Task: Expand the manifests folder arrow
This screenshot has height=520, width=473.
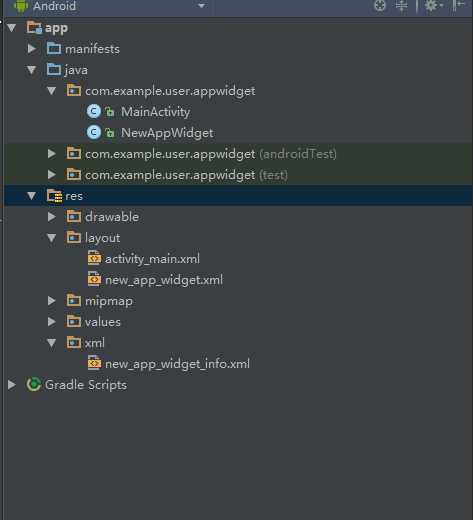Action: pyautogui.click(x=32, y=49)
